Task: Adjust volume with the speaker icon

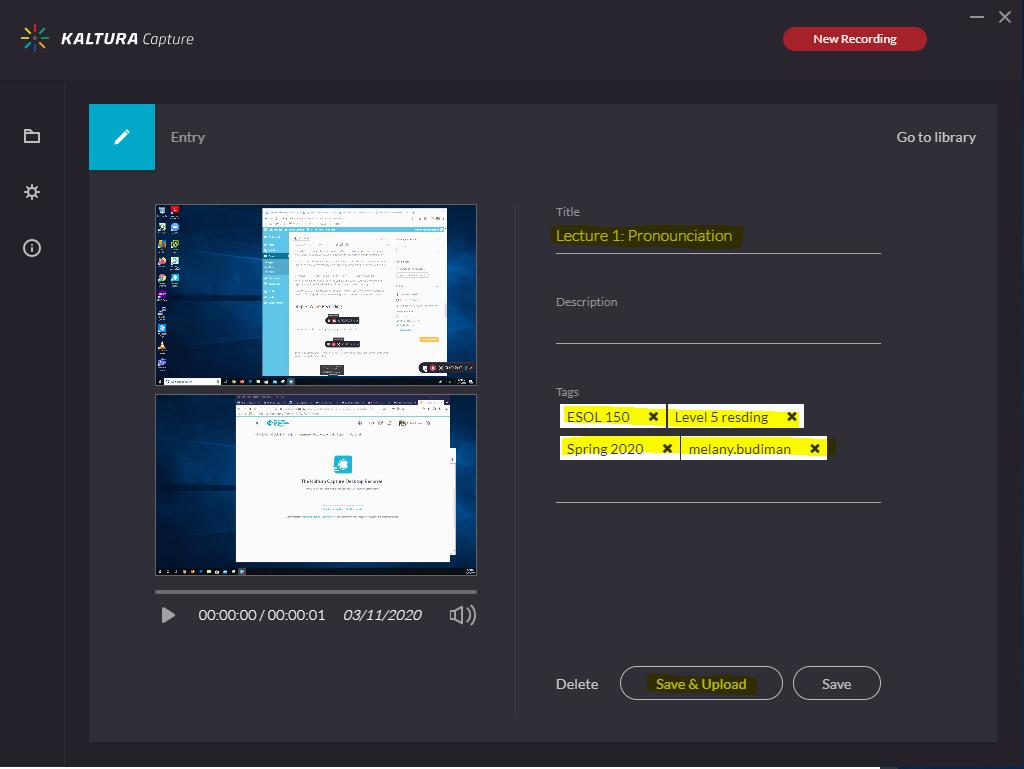Action: tap(462, 614)
